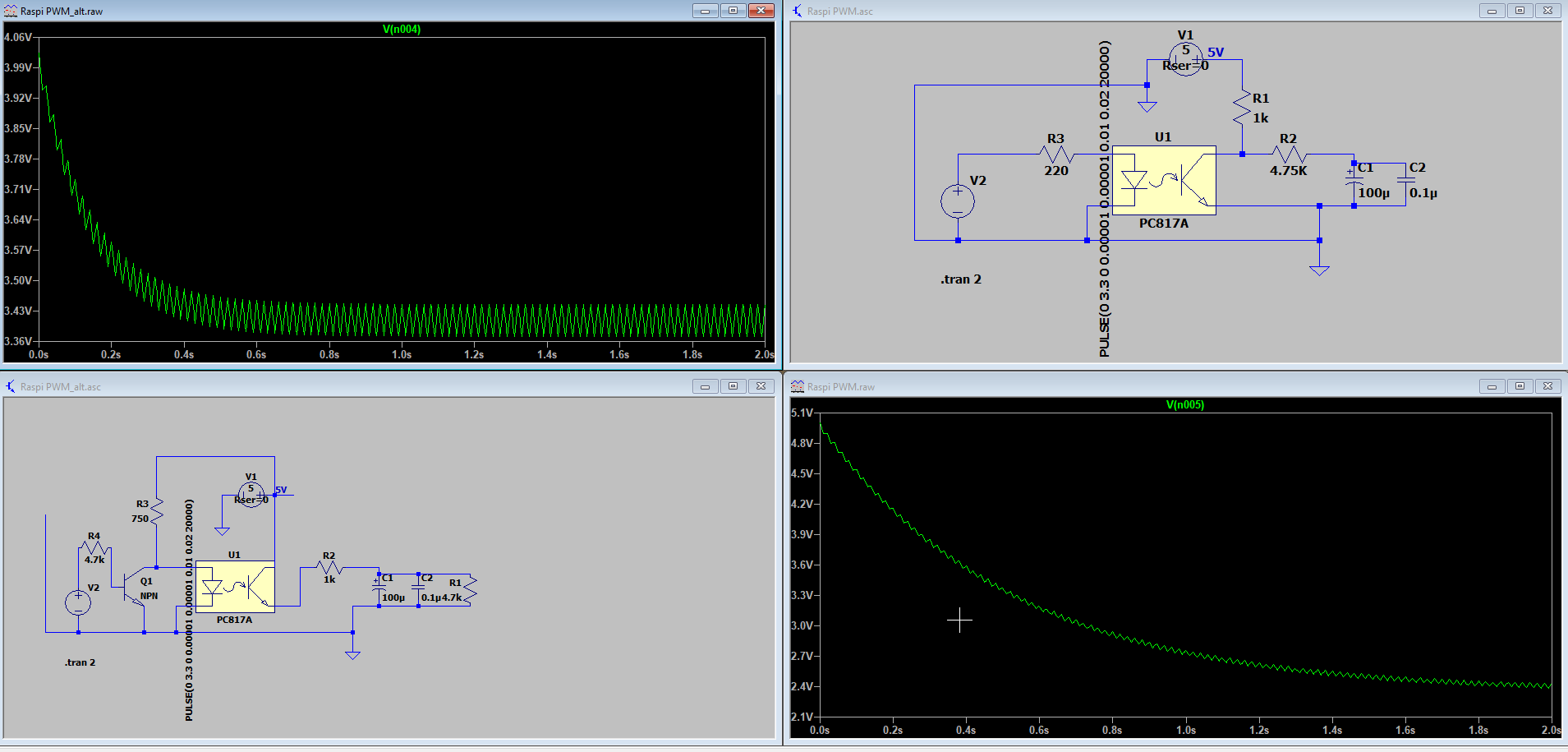Image resolution: width=1568 pixels, height=752 pixels.
Task: Select voltage source V2 in Raspi PWM.asc
Action: click(x=958, y=201)
